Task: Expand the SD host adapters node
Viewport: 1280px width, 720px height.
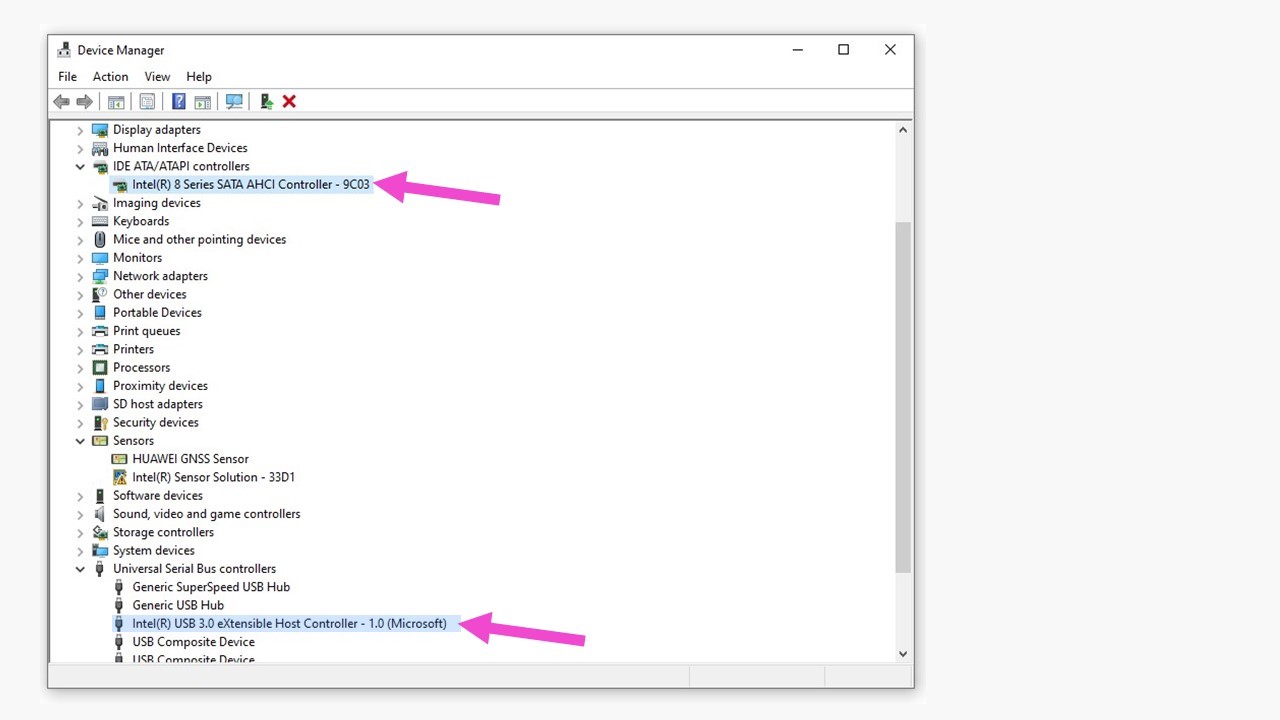Action: 81,404
